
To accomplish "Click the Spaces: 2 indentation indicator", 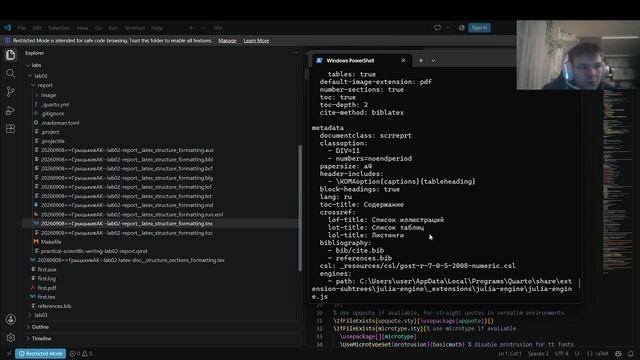I will 538,353.
